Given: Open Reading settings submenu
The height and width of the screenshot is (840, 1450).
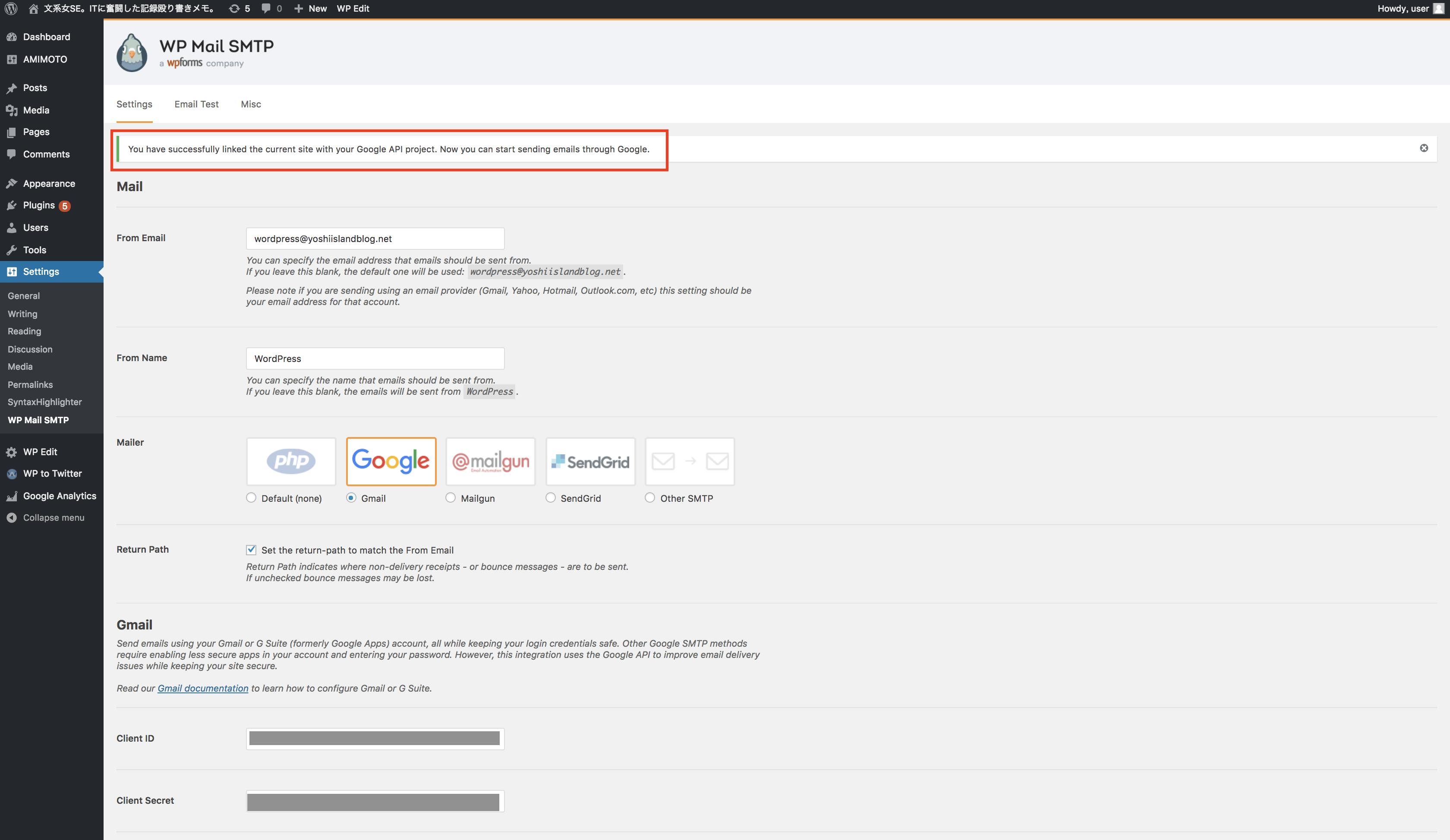Looking at the screenshot, I should (24, 331).
